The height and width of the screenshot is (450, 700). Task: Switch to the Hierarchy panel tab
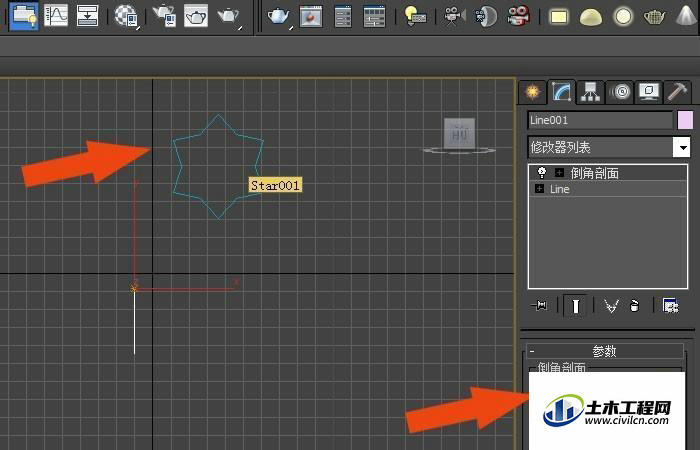coord(591,92)
